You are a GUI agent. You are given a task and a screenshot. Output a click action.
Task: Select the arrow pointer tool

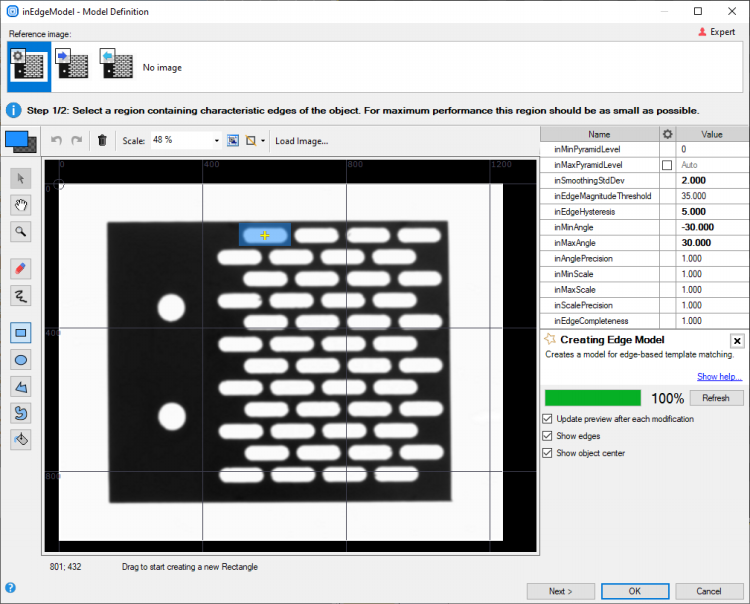20,178
